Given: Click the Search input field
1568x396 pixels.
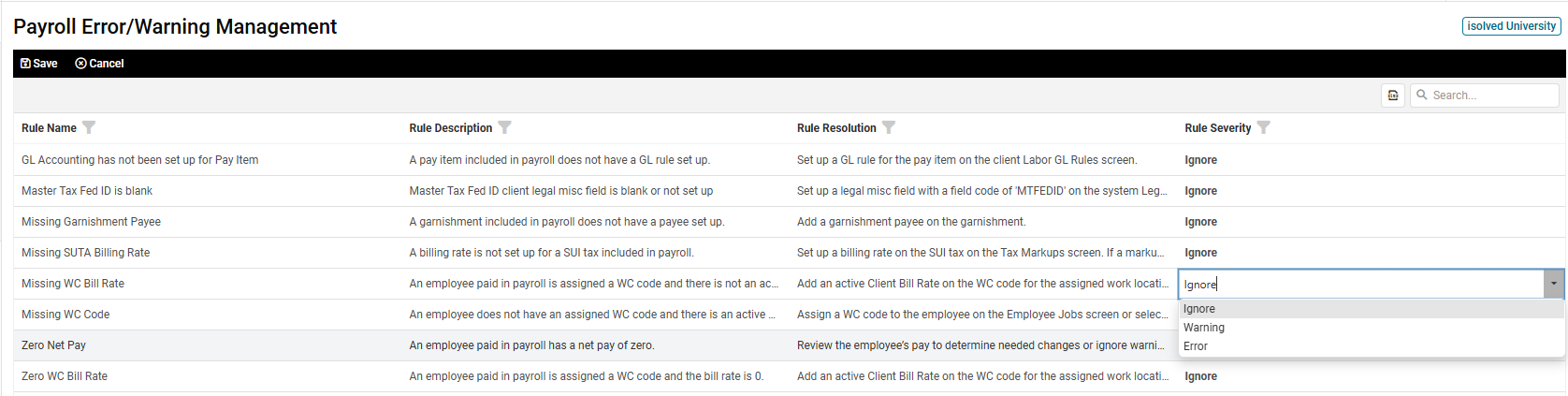Looking at the screenshot, I should point(1491,95).
